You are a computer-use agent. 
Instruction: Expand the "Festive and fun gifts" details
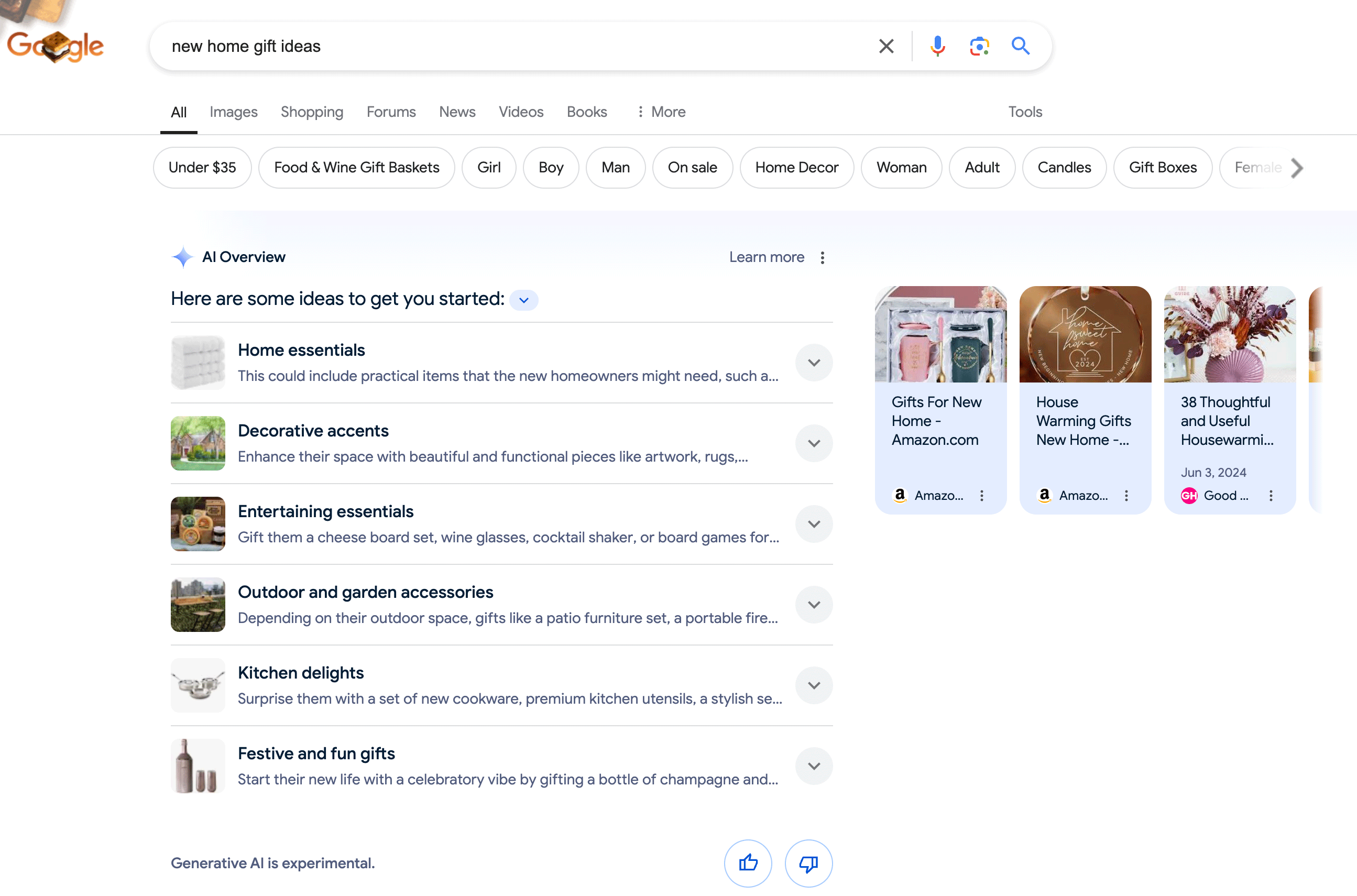pos(814,766)
